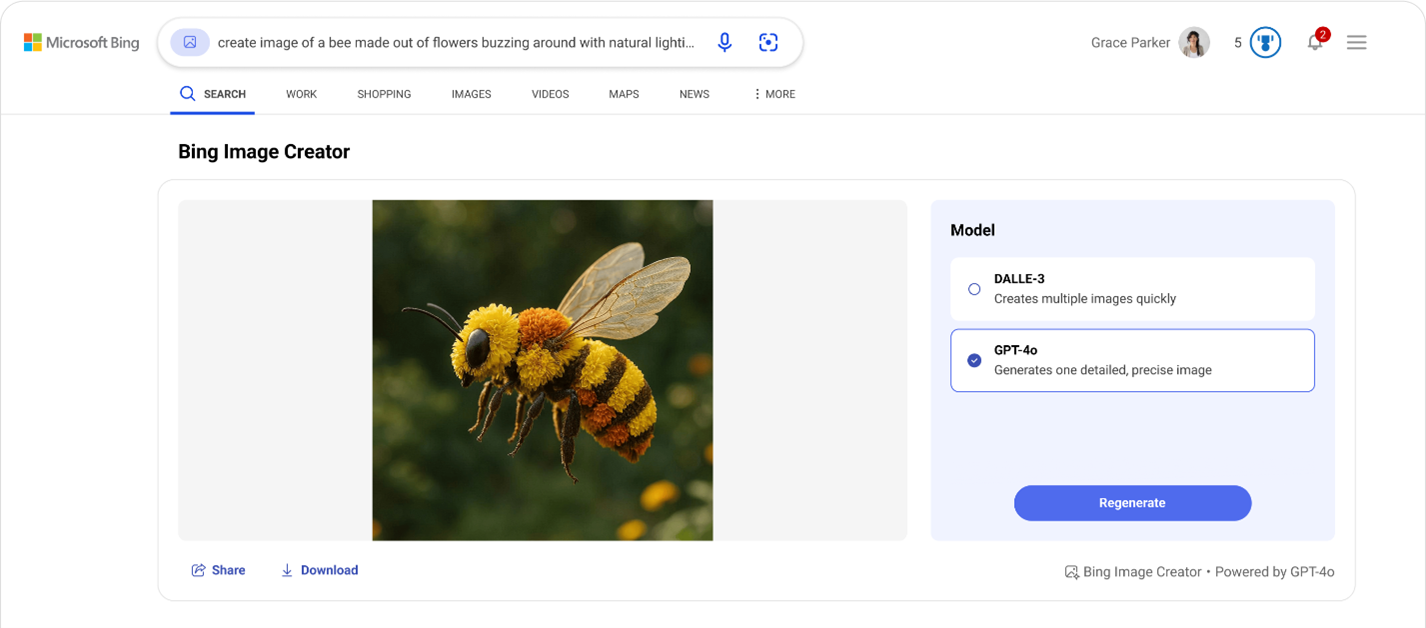Click the rewards points counter showing 5
Viewport: 1426px width, 628px height.
[1238, 42]
